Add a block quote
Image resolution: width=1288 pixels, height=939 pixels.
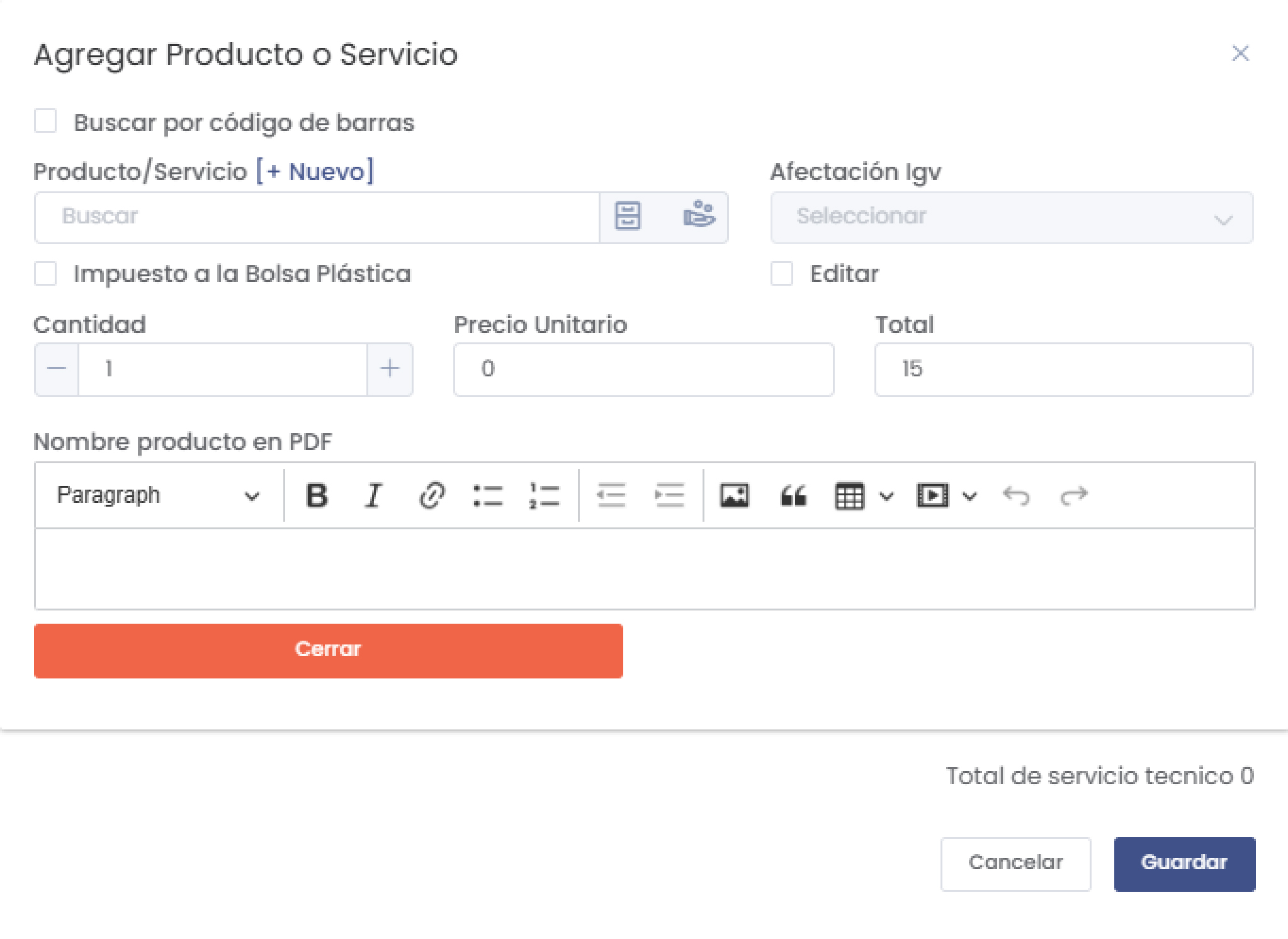[x=794, y=495]
